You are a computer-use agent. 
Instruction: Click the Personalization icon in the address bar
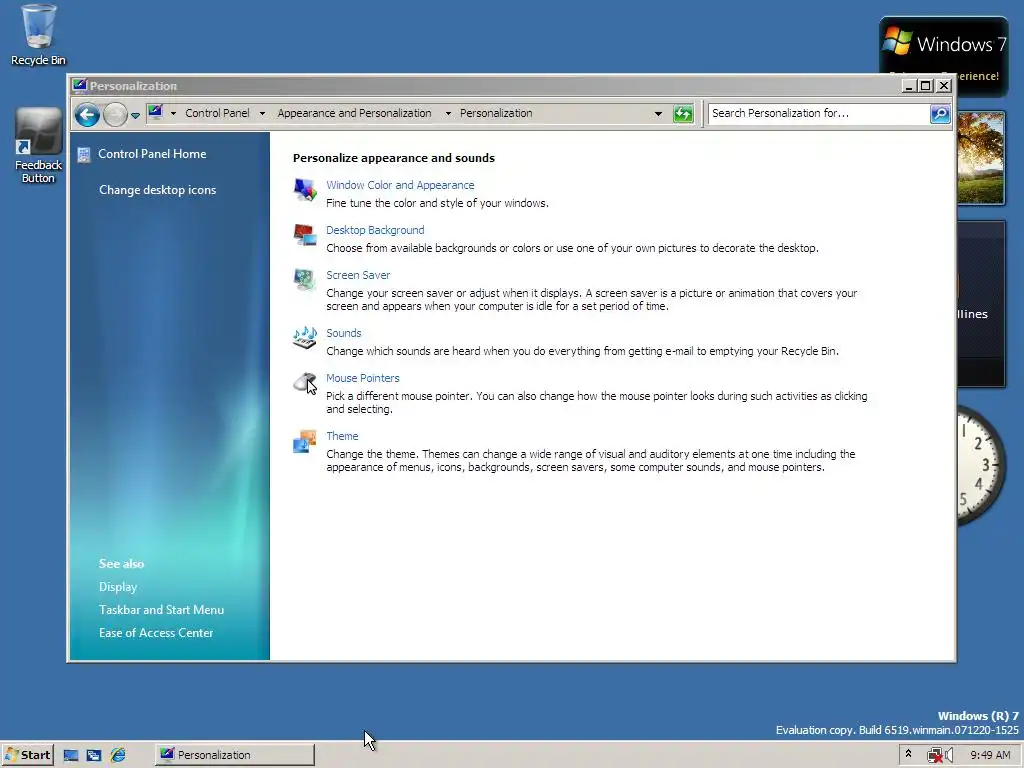(x=155, y=112)
